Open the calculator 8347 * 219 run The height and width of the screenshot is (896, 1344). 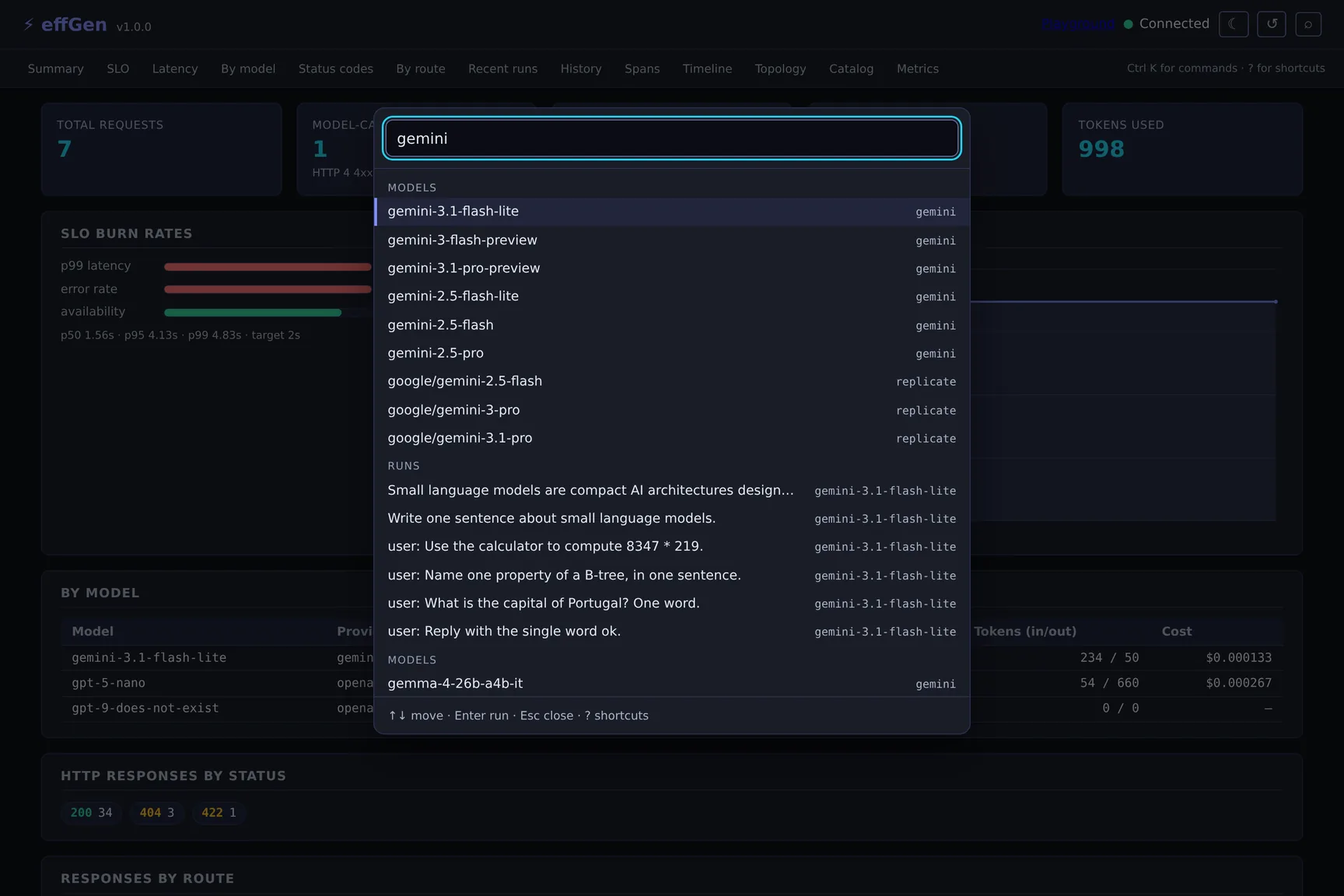tap(672, 547)
